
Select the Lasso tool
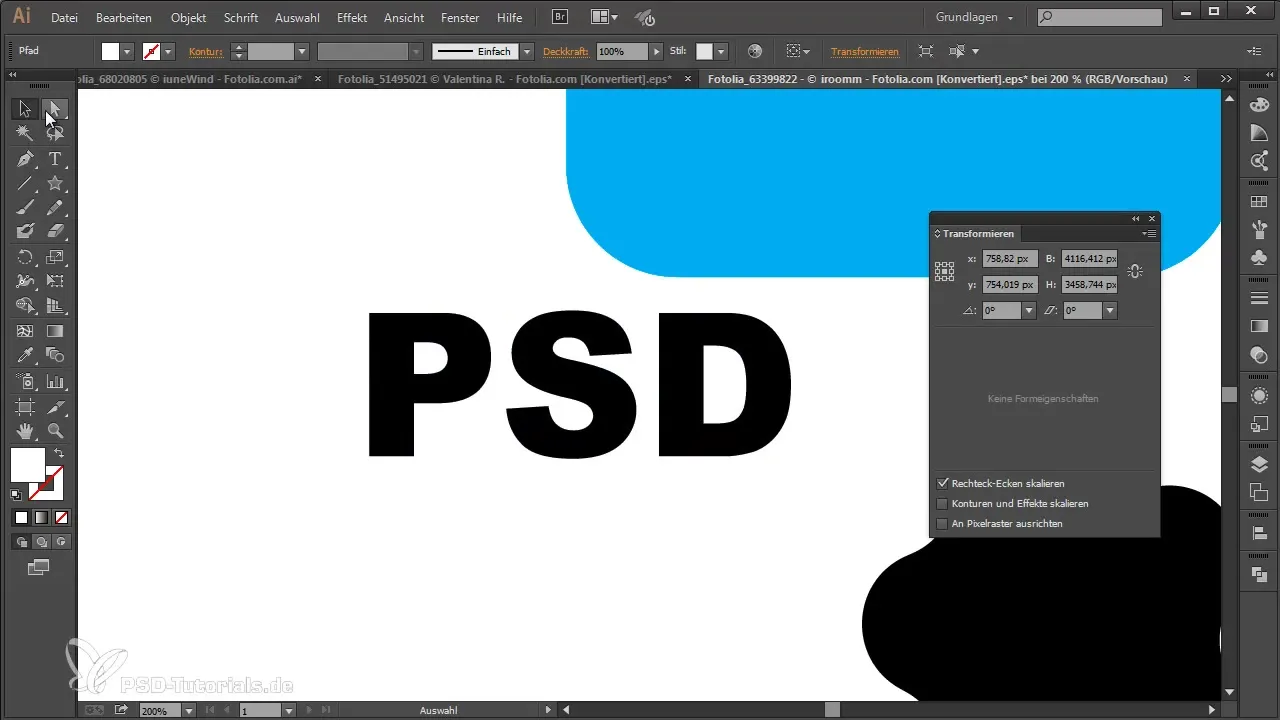pyautogui.click(x=56, y=132)
